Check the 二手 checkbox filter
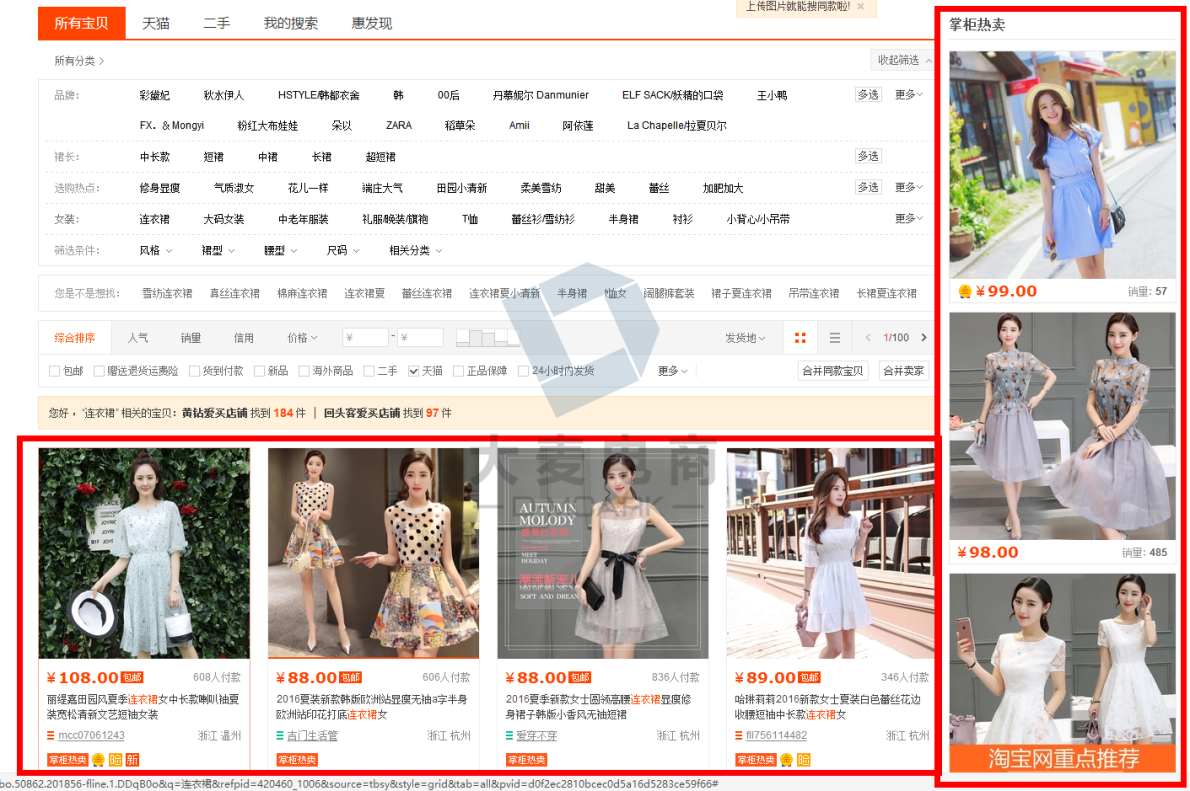The height and width of the screenshot is (791, 1190). (x=369, y=371)
